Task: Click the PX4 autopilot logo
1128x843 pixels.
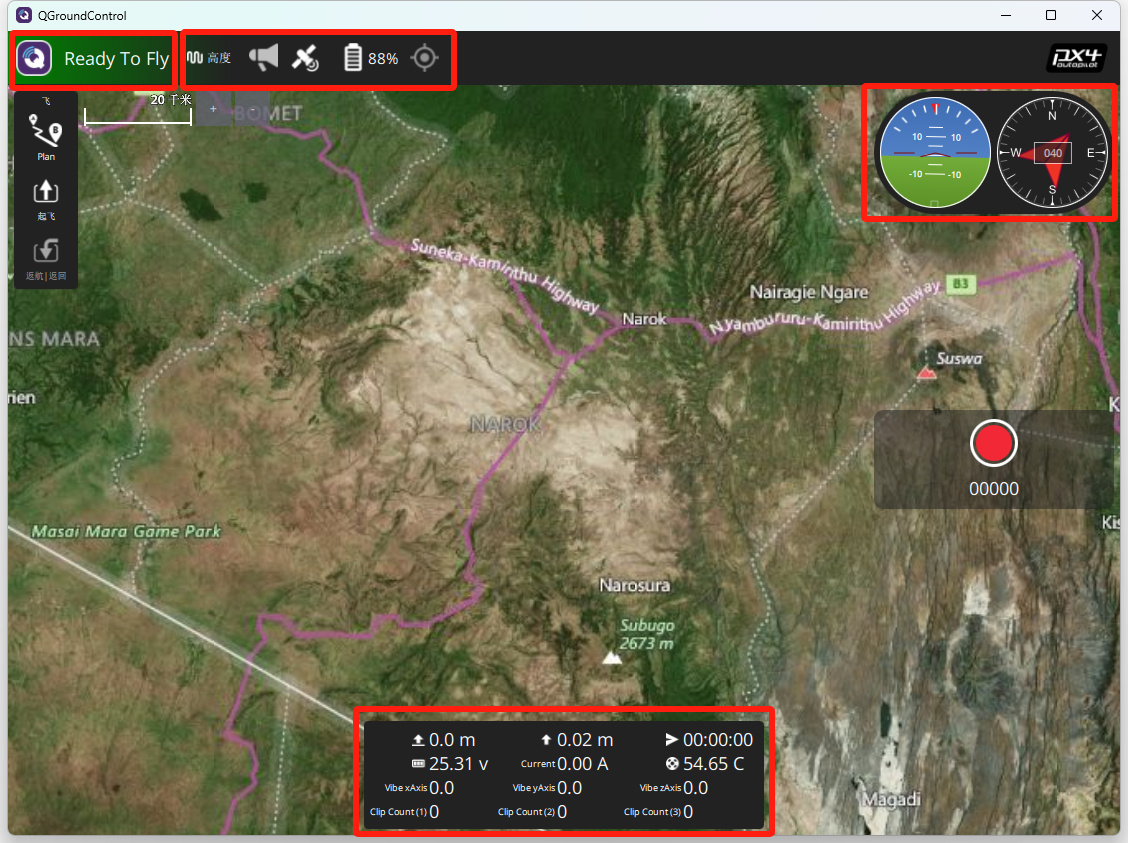Action: [x=1076, y=58]
